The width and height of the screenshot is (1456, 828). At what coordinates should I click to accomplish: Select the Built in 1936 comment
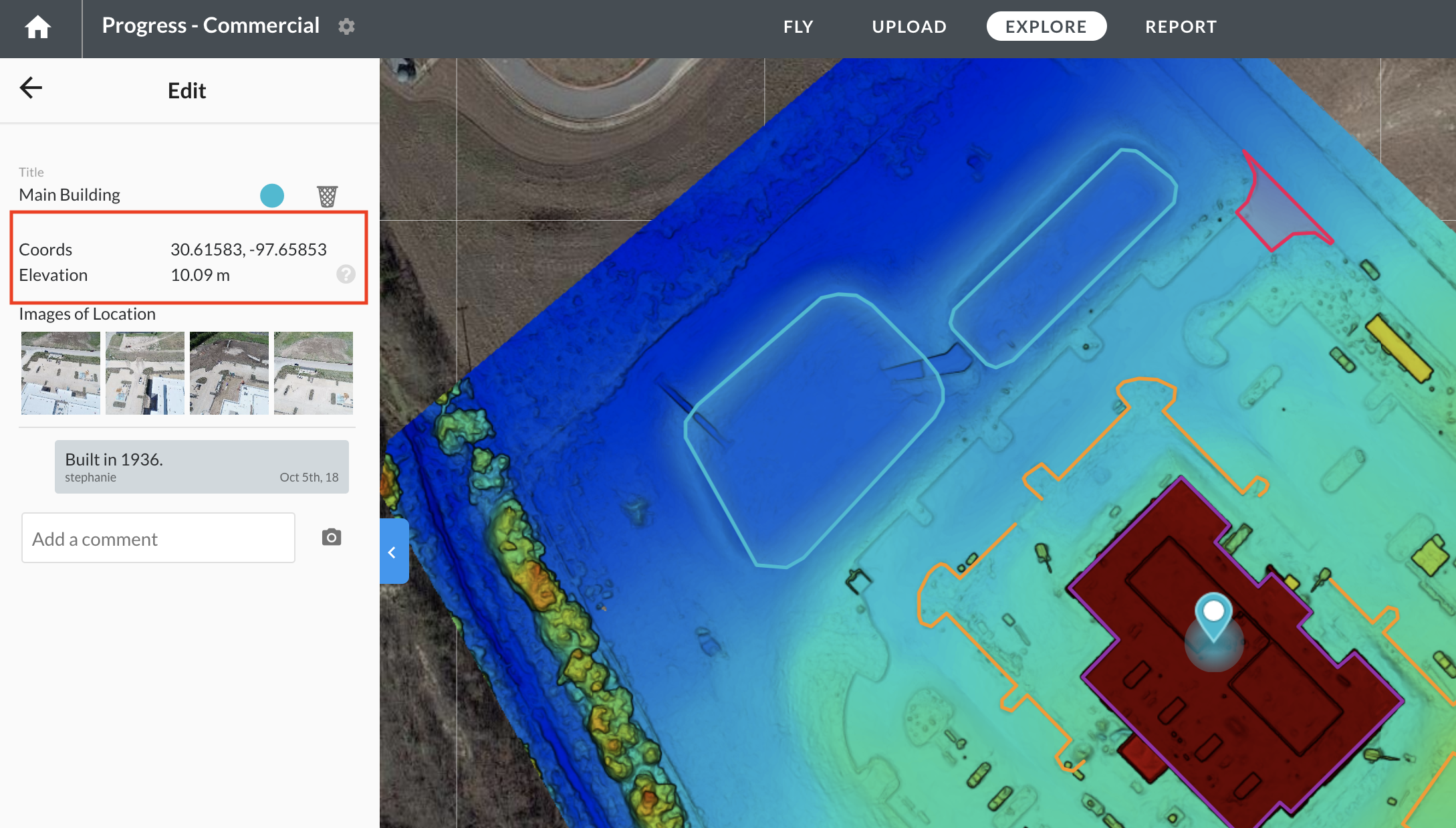(201, 467)
